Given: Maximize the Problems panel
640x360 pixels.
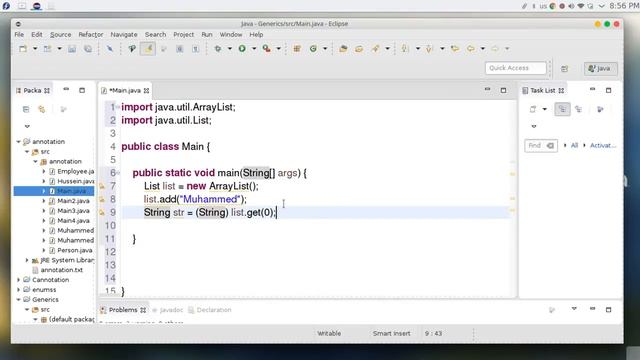Looking at the screenshot, I should pyautogui.click(x=609, y=309).
